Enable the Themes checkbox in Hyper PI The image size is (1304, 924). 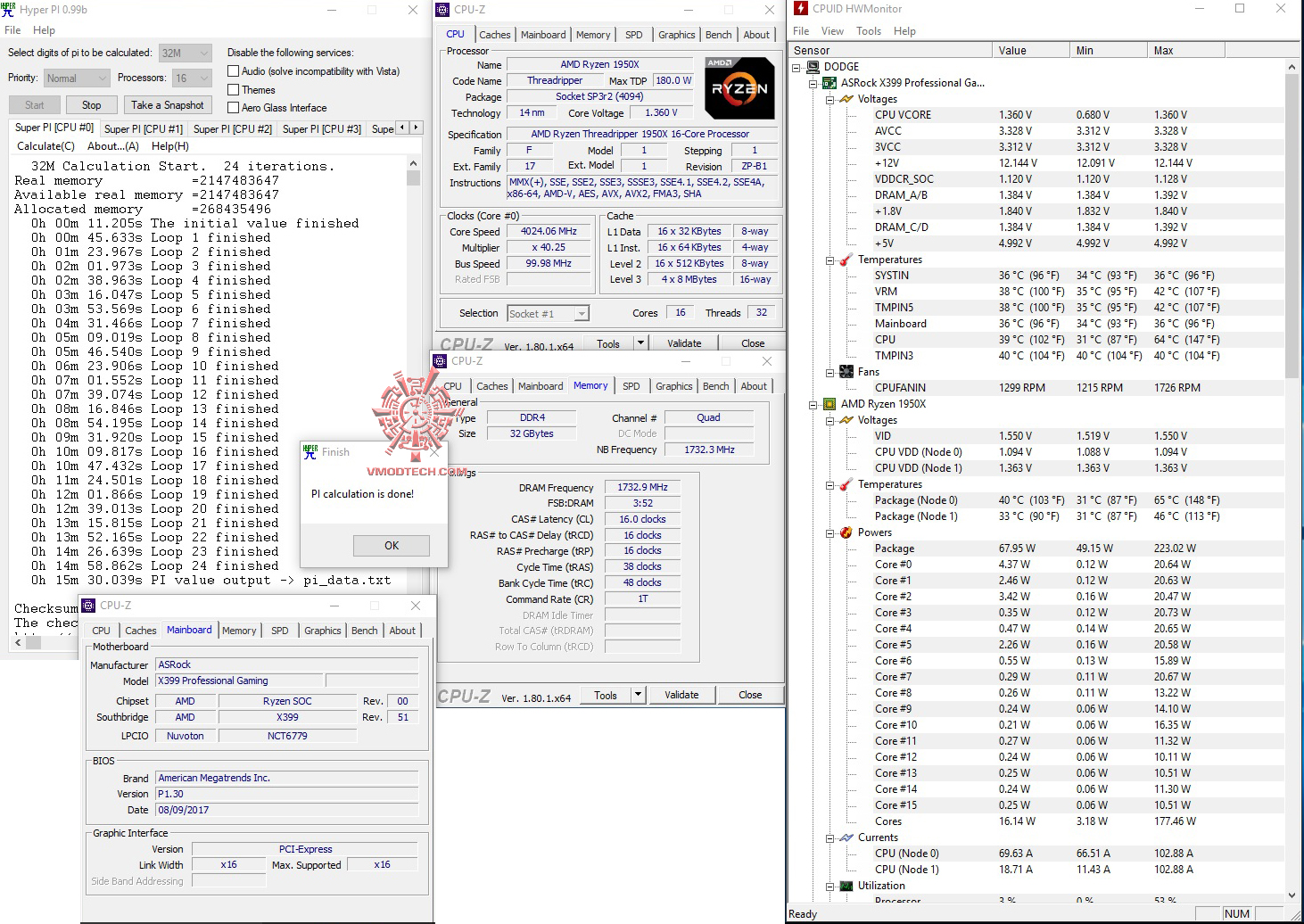click(232, 89)
